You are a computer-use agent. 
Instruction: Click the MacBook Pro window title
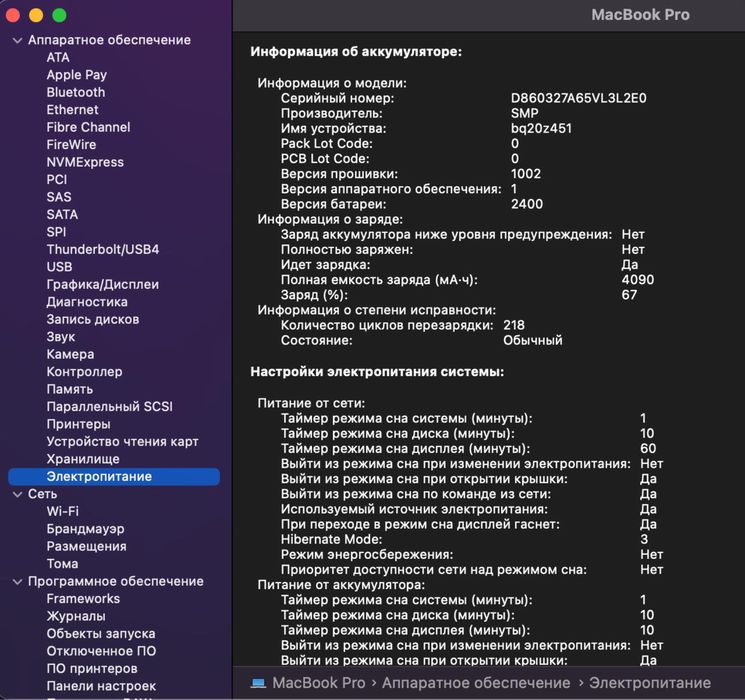(x=640, y=15)
